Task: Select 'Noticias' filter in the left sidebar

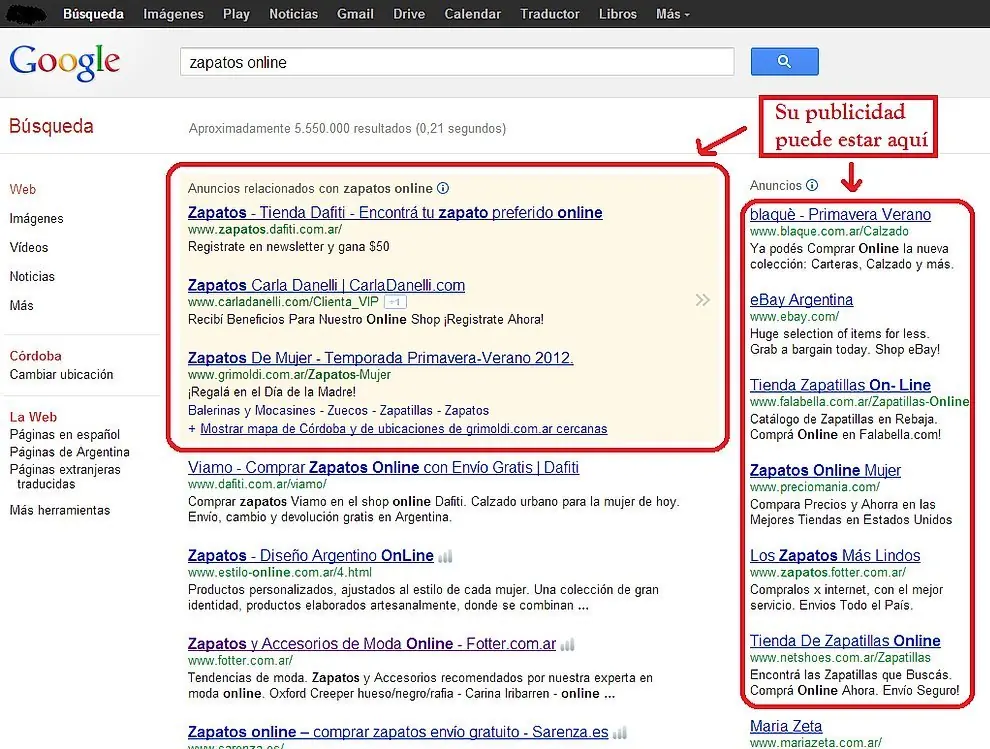Action: [32, 277]
